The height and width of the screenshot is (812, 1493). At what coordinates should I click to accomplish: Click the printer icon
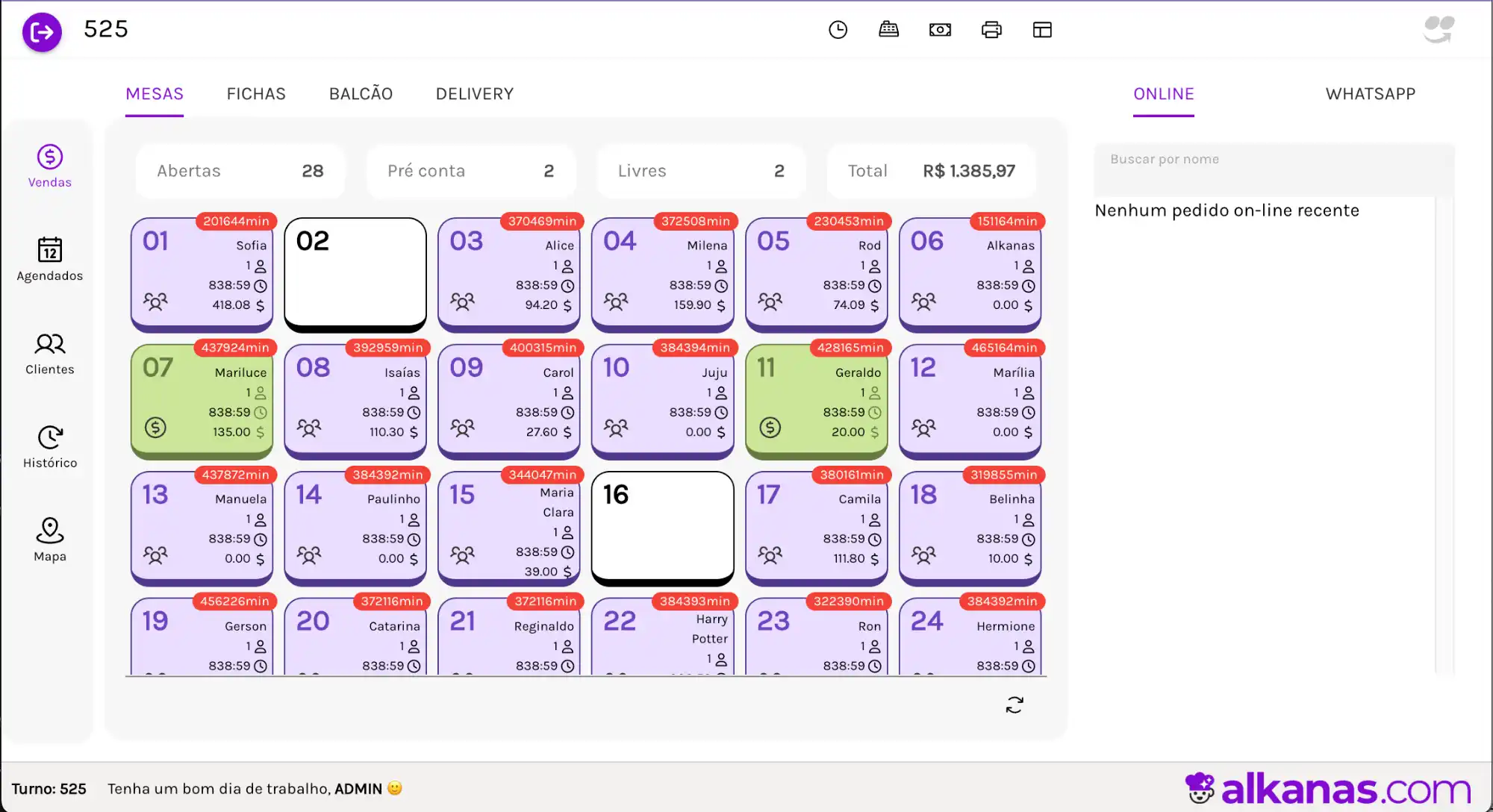(x=991, y=30)
